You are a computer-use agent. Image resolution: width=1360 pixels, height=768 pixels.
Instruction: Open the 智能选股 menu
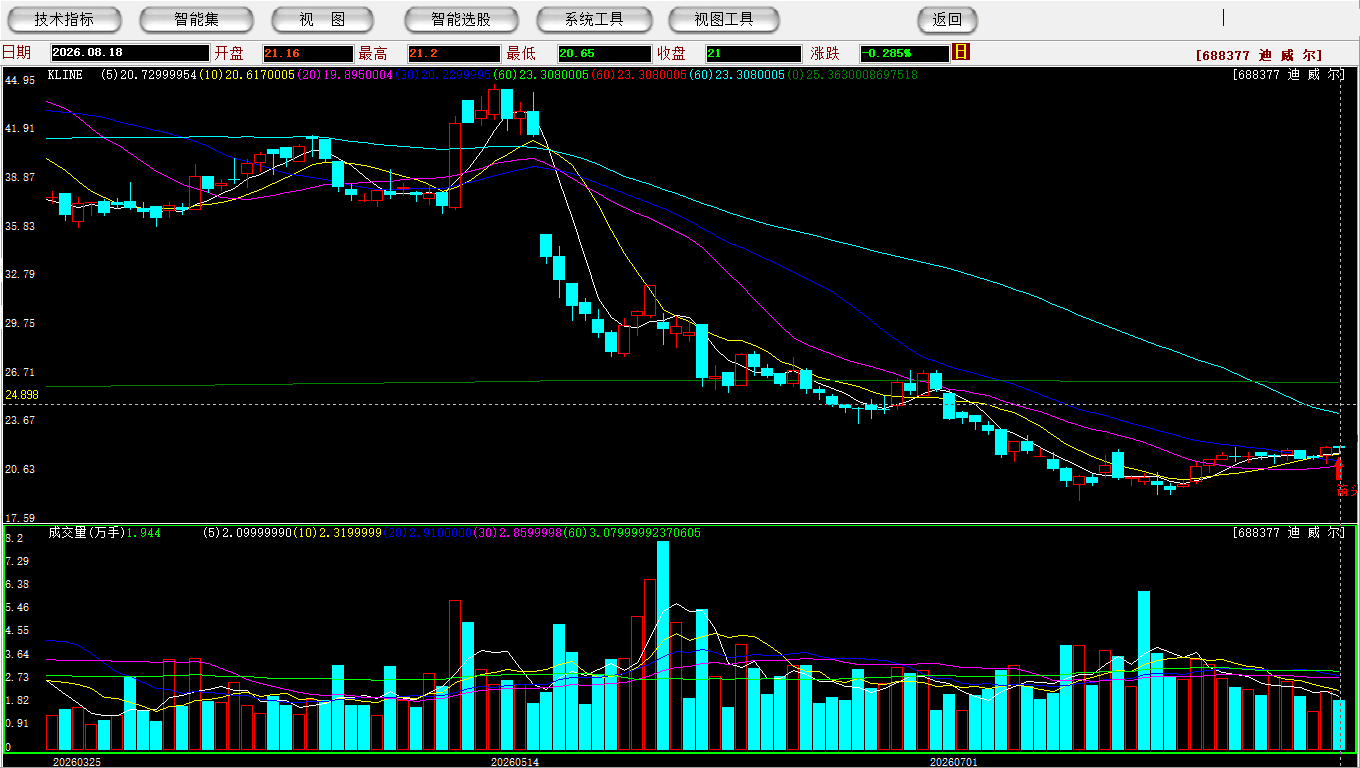(461, 20)
